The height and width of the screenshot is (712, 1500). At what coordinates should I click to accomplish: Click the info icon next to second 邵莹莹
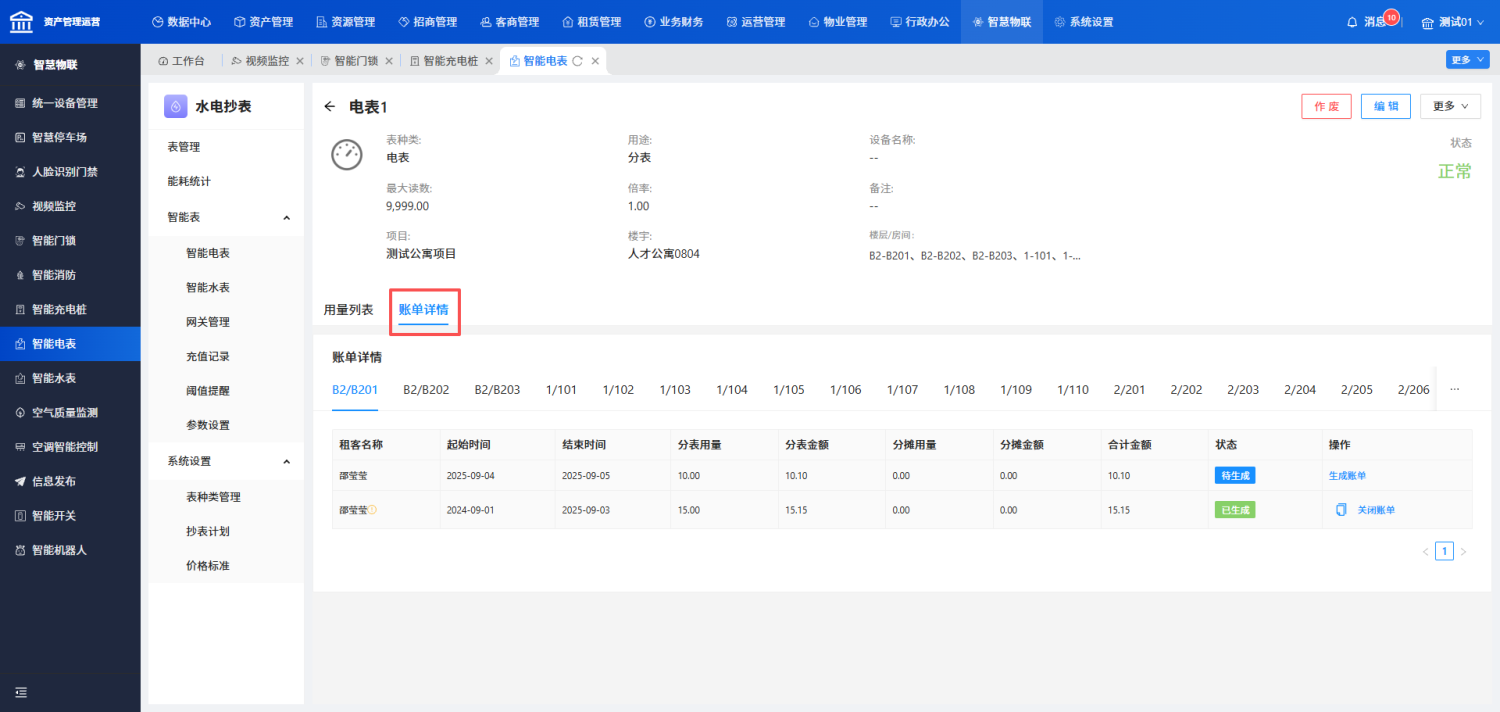(373, 510)
